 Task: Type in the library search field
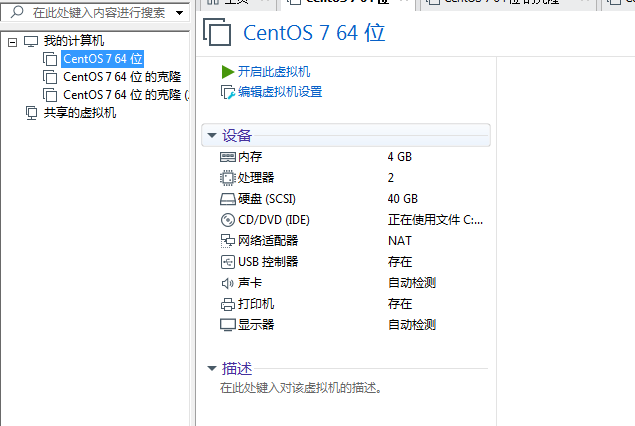tap(99, 13)
